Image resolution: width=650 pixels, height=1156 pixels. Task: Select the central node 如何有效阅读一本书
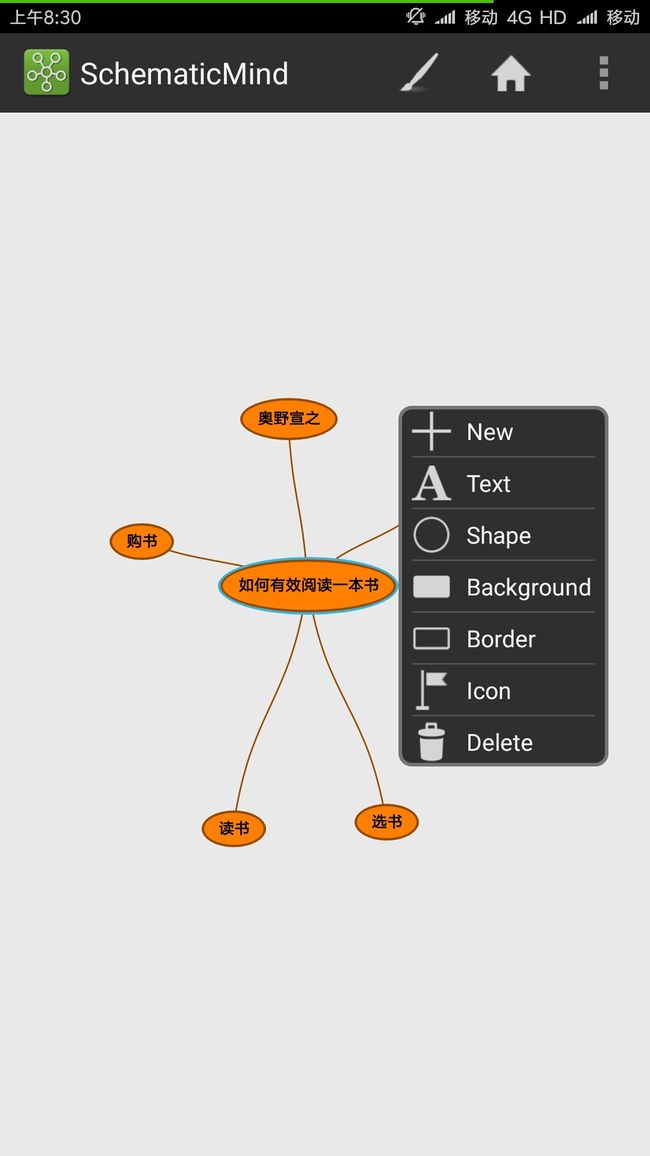pos(308,585)
